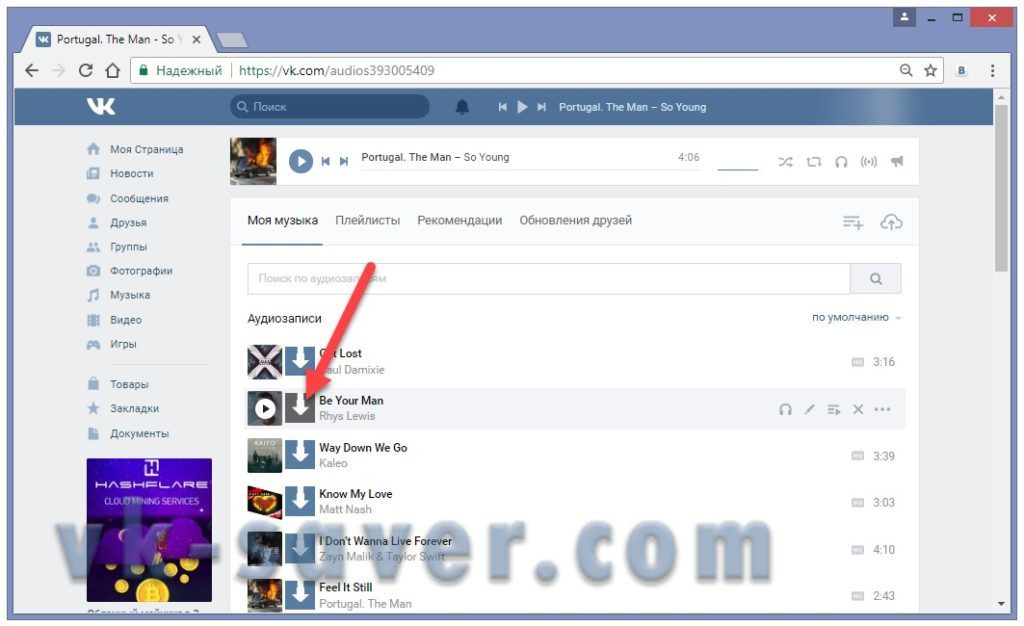
Task: Delete Be Your Man from the list
Action: coord(858,409)
